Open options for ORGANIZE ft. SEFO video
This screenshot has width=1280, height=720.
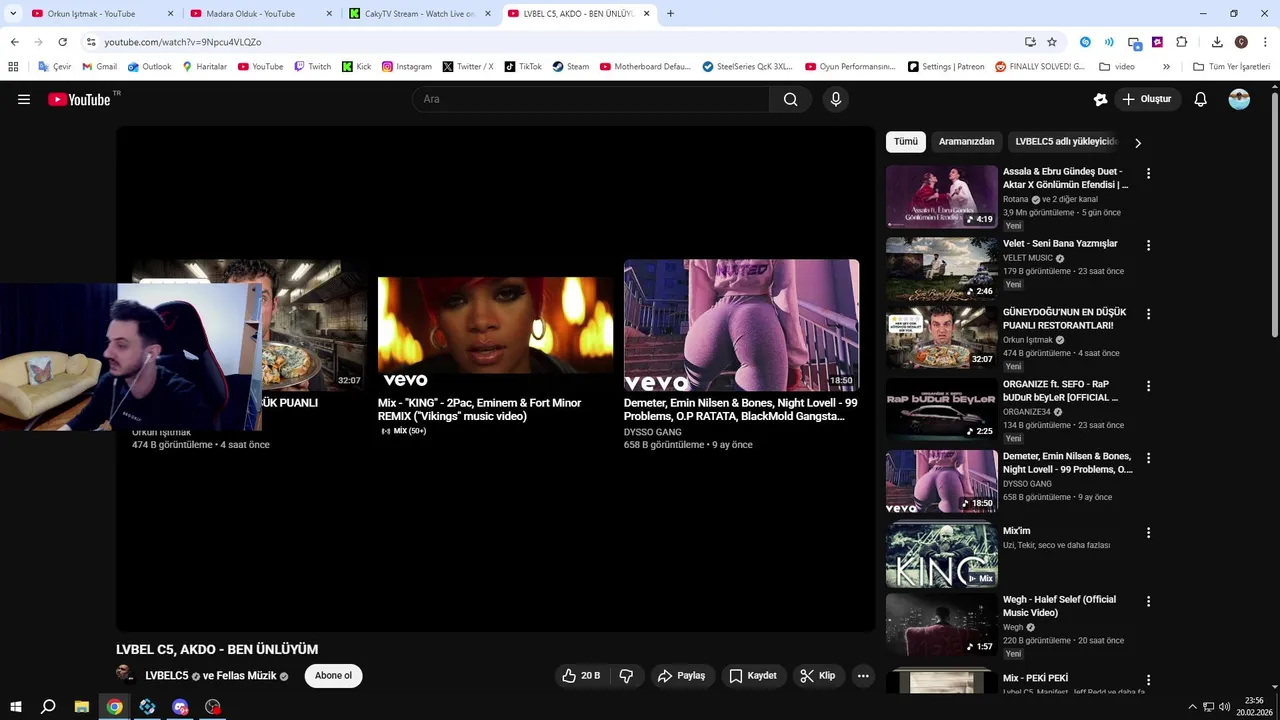click(x=1148, y=386)
